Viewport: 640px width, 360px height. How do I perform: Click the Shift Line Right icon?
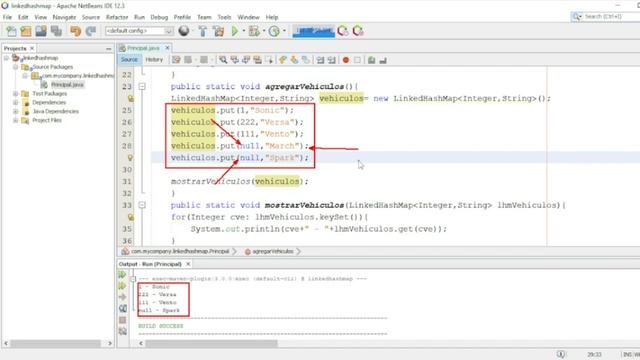332,60
